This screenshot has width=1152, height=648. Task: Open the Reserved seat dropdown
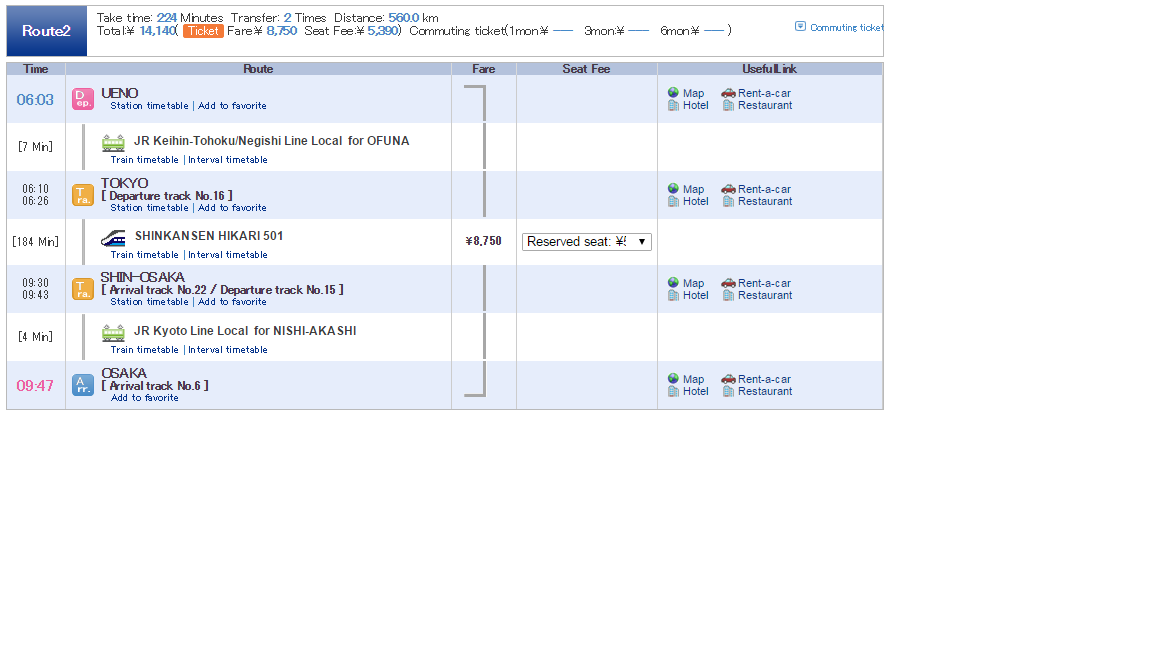586,242
